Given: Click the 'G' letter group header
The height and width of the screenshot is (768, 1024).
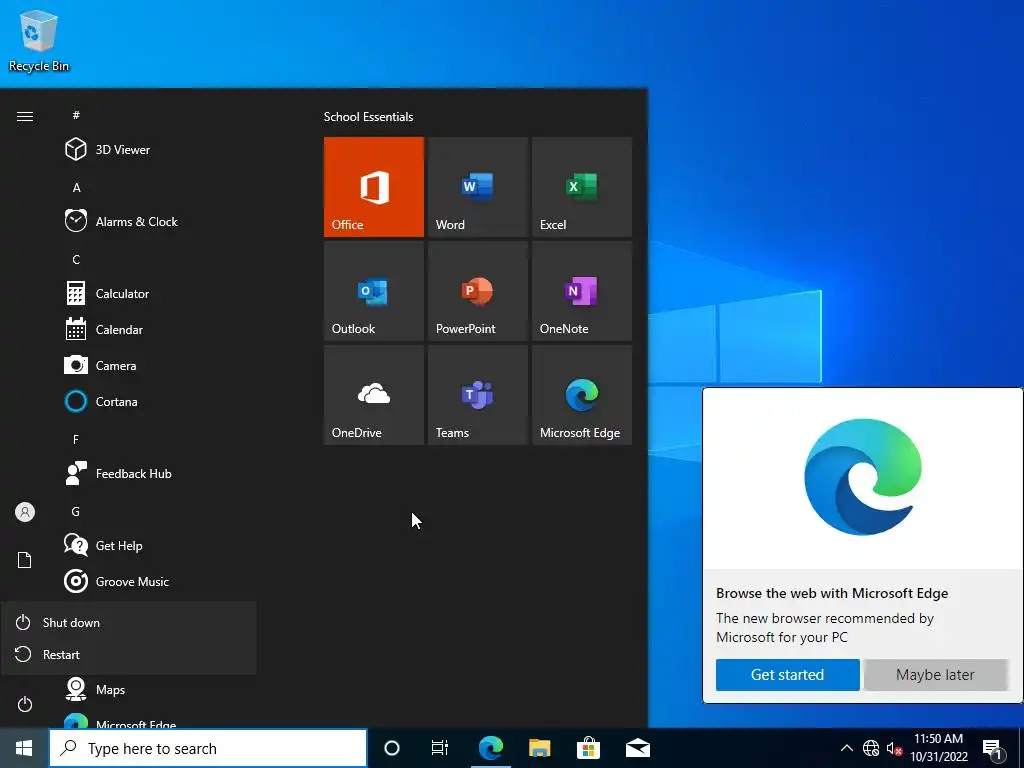Looking at the screenshot, I should pyautogui.click(x=76, y=511).
